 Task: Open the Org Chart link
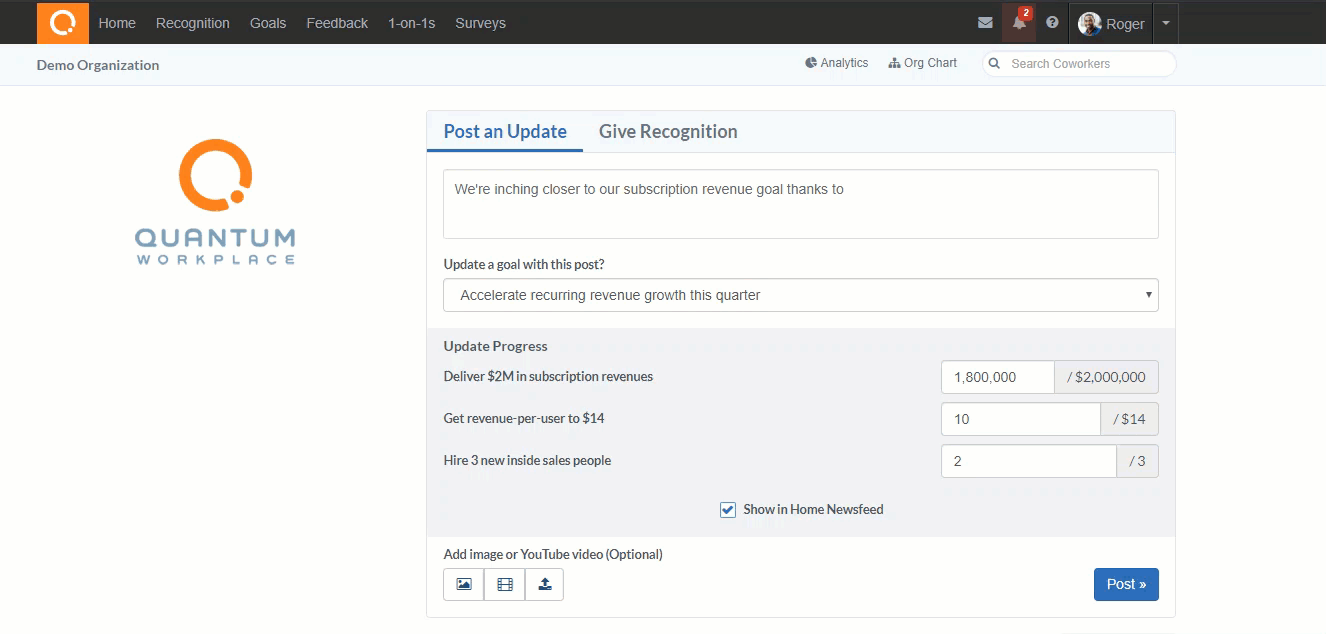tap(922, 63)
